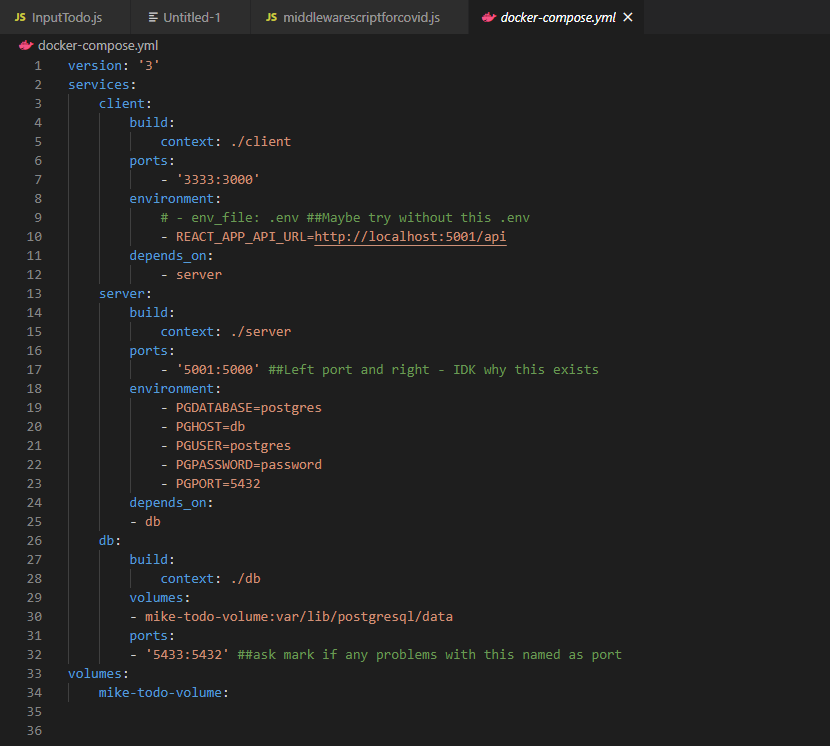
Task: Click the file icon on the Untitled-1 tab
Action: coord(152,18)
